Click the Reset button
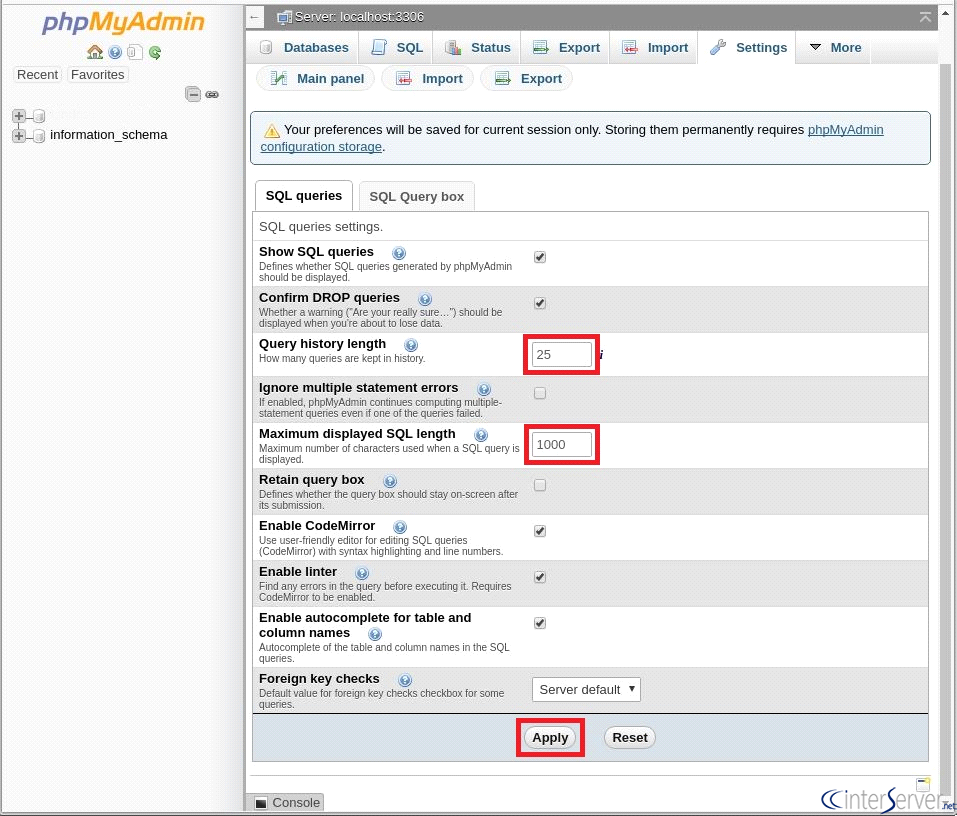957x816 pixels. click(x=629, y=738)
